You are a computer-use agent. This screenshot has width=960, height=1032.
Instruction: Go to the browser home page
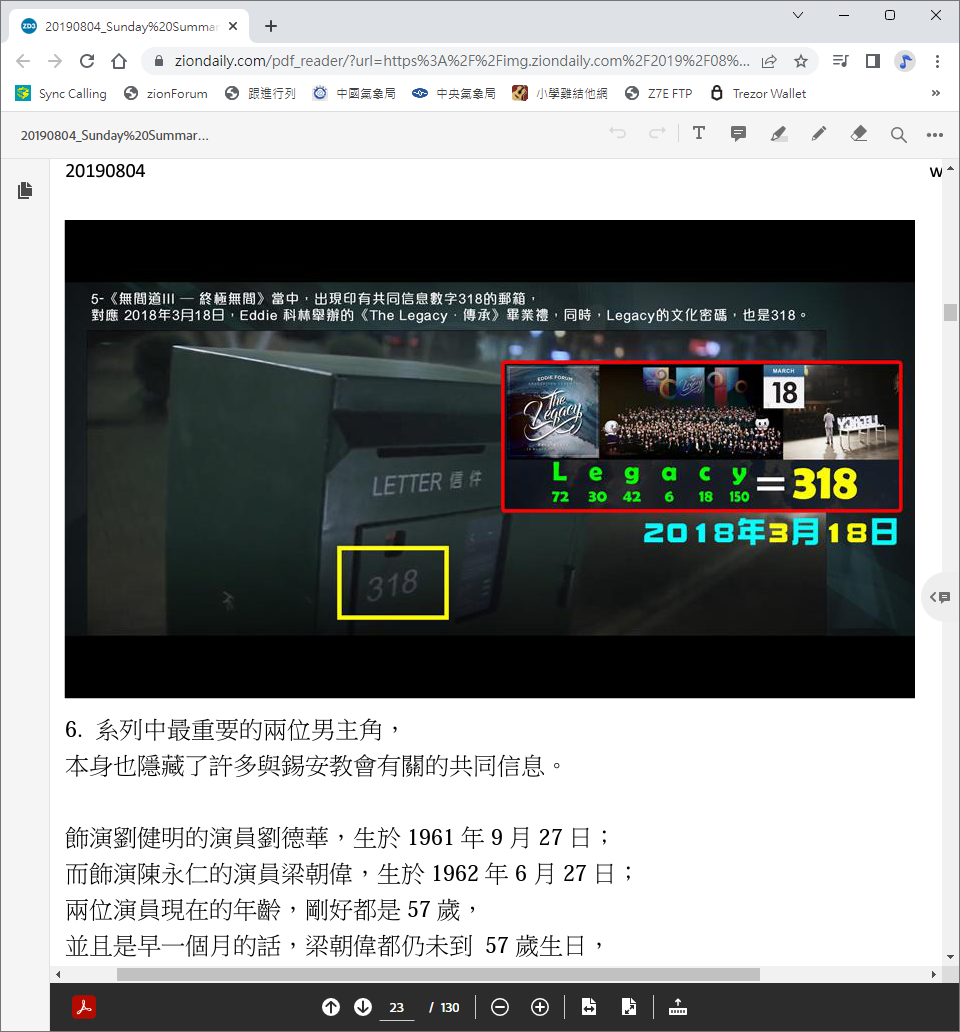[119, 61]
